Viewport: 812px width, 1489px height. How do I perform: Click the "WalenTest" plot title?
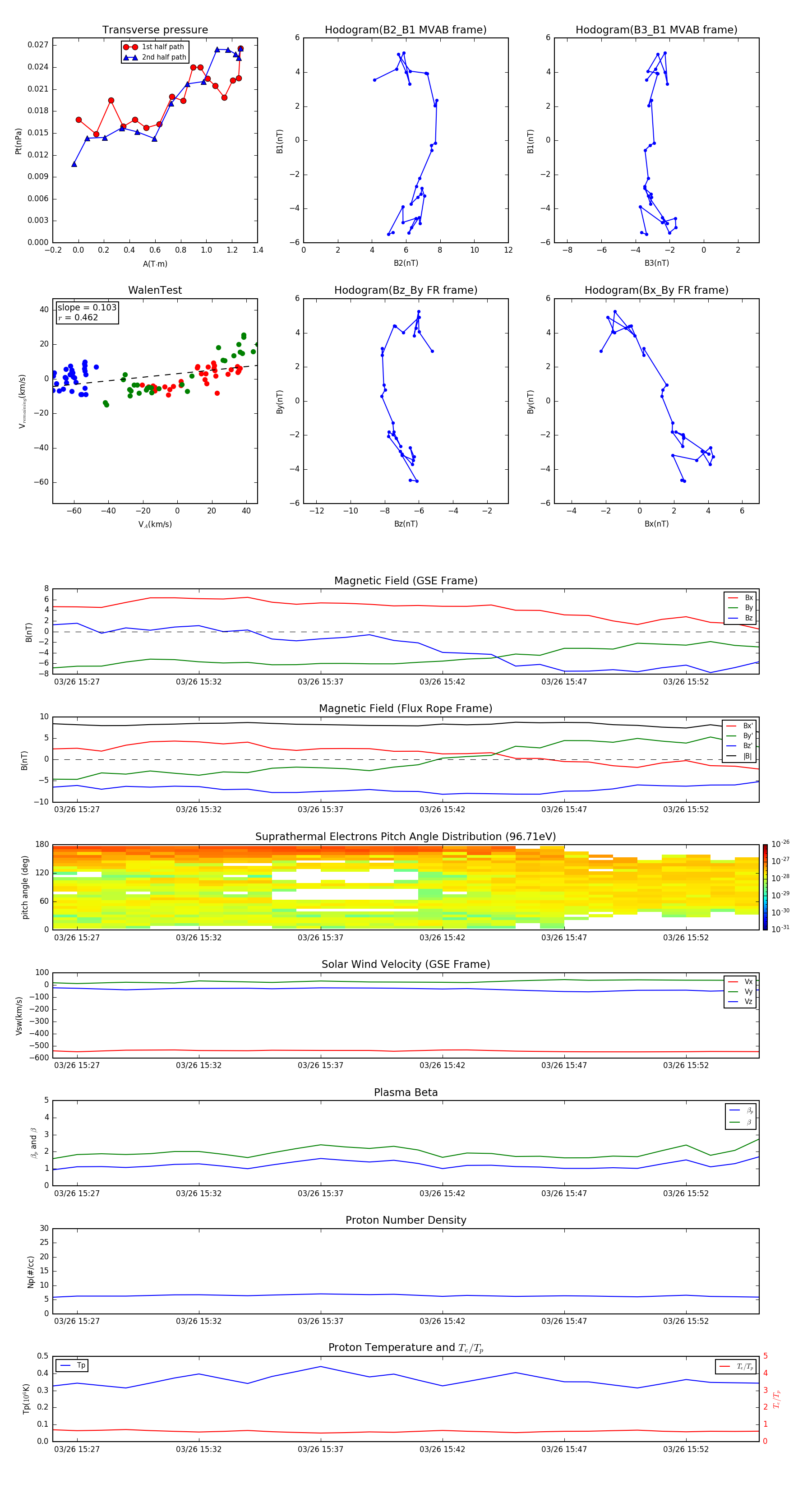[x=155, y=290]
